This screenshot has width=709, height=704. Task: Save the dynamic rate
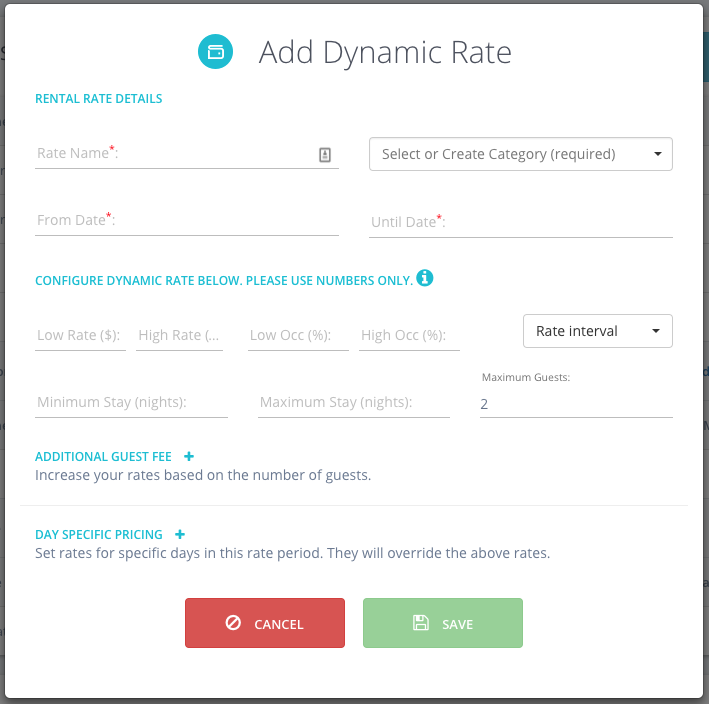click(x=443, y=623)
